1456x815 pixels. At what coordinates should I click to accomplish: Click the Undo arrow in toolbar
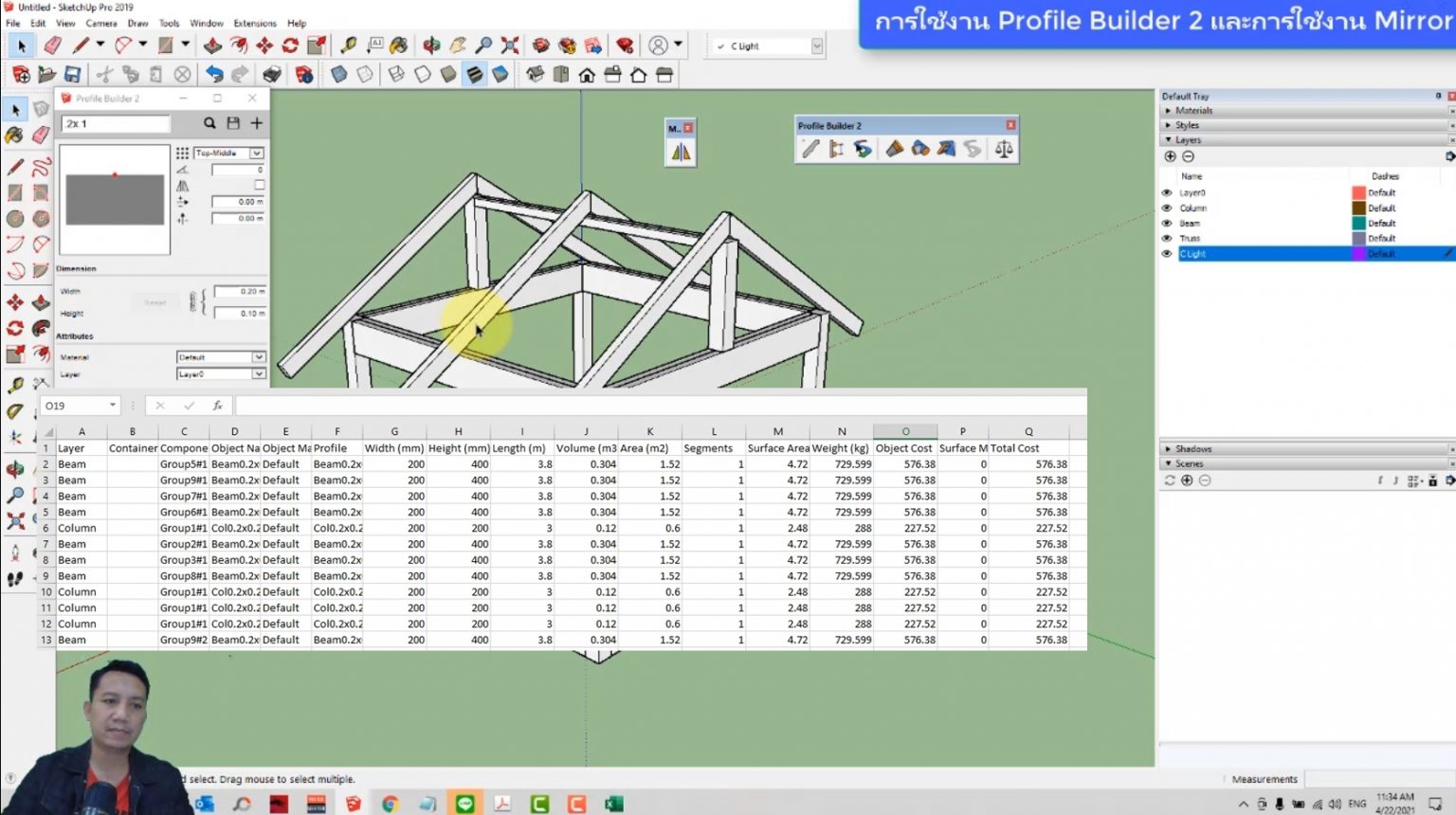click(215, 74)
